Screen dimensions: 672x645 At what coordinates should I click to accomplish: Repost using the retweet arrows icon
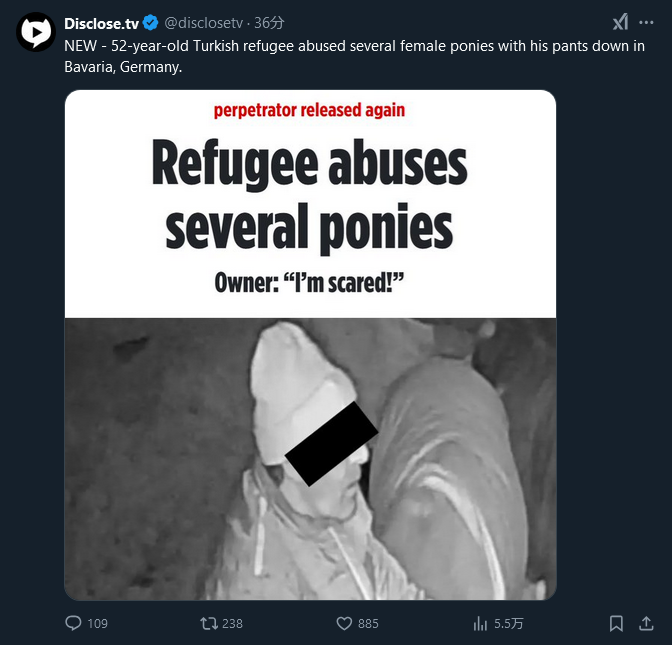[x=209, y=623]
